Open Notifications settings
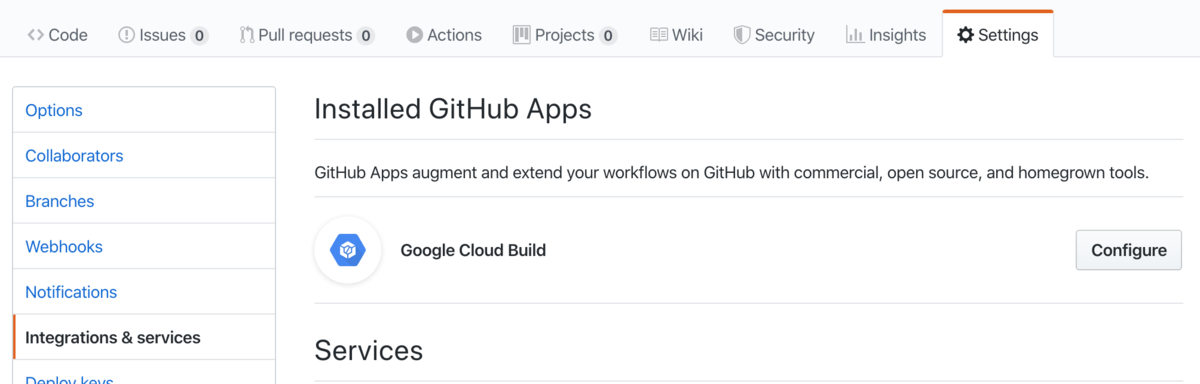The image size is (1200, 384). [144, 292]
